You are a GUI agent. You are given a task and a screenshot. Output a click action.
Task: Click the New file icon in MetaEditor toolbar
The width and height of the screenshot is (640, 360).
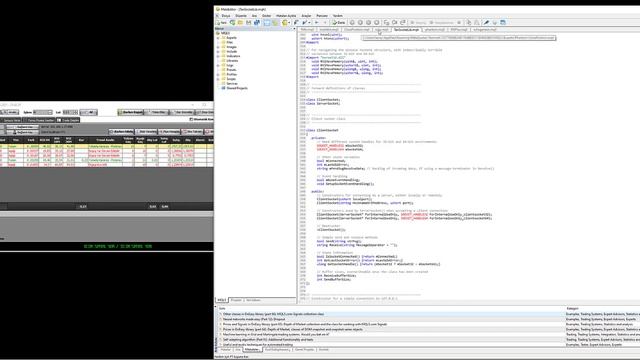(222, 23)
